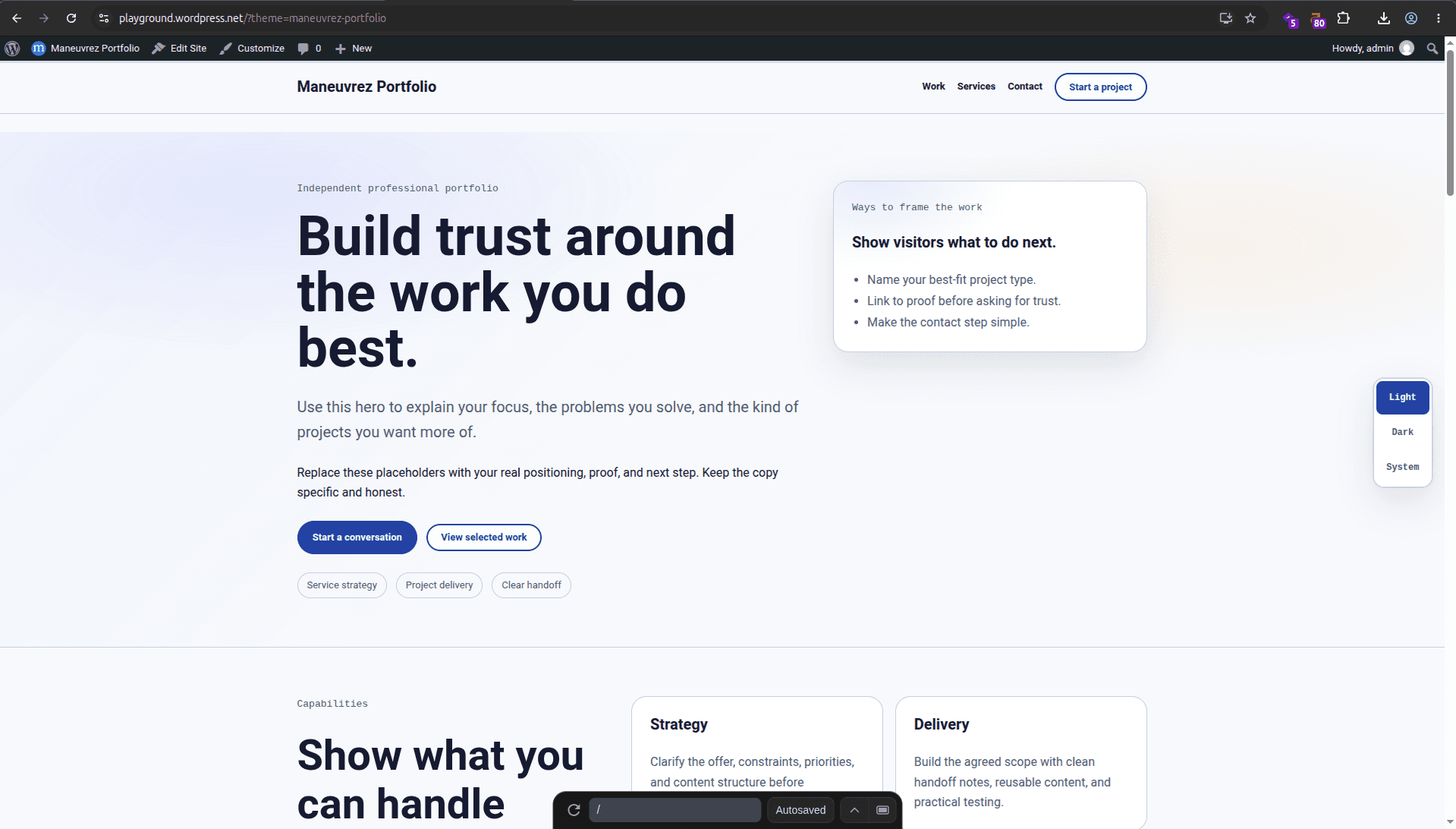The width and height of the screenshot is (1456, 829).
Task: Open the Chrome profile icon
Action: pos(1411,18)
